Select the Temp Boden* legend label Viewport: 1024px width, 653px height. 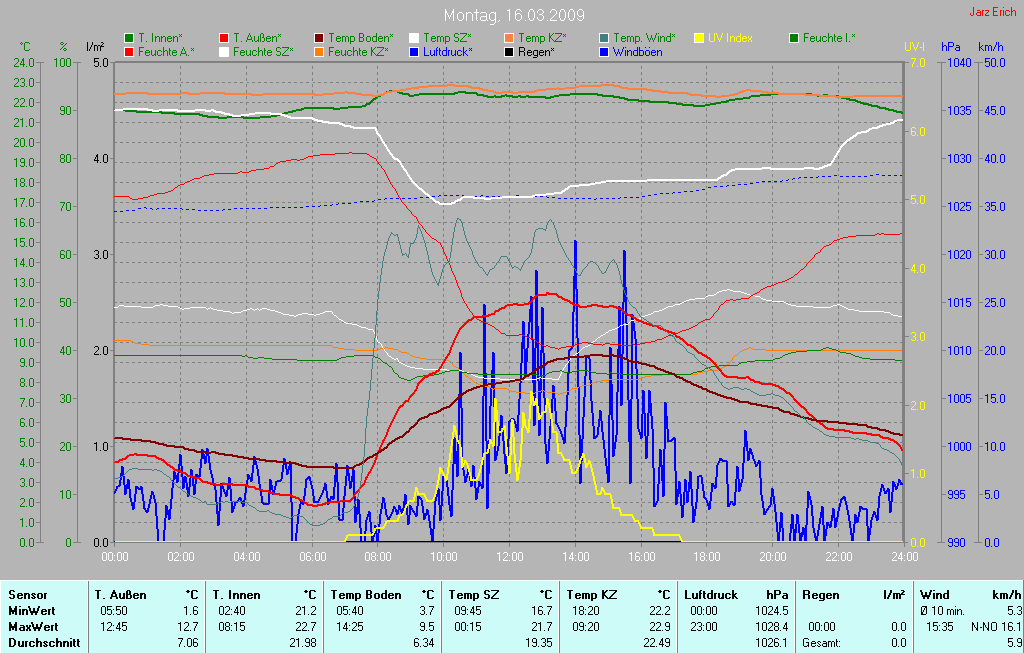click(x=360, y=39)
